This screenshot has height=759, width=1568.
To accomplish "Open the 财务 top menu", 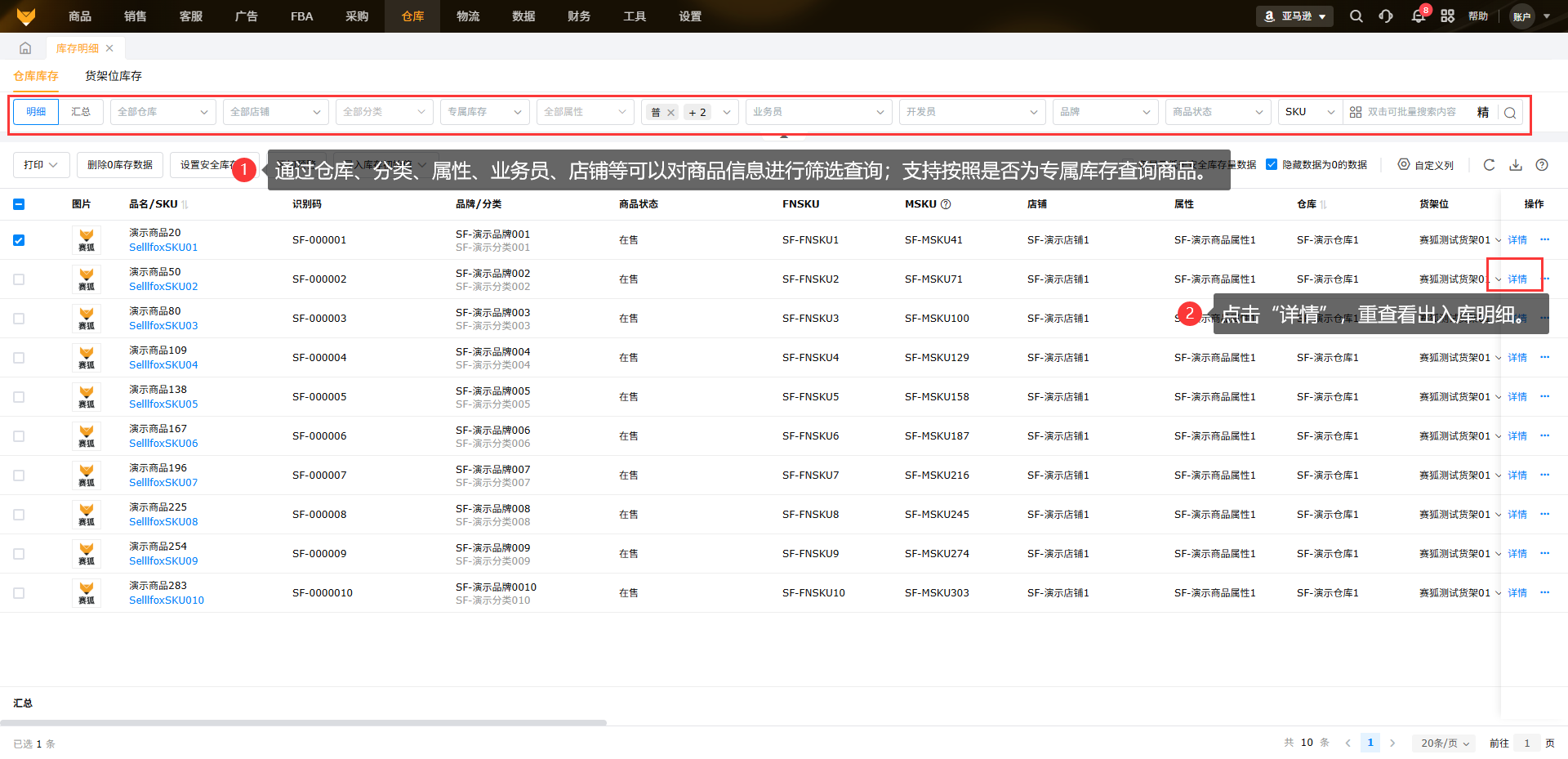I will point(579,16).
